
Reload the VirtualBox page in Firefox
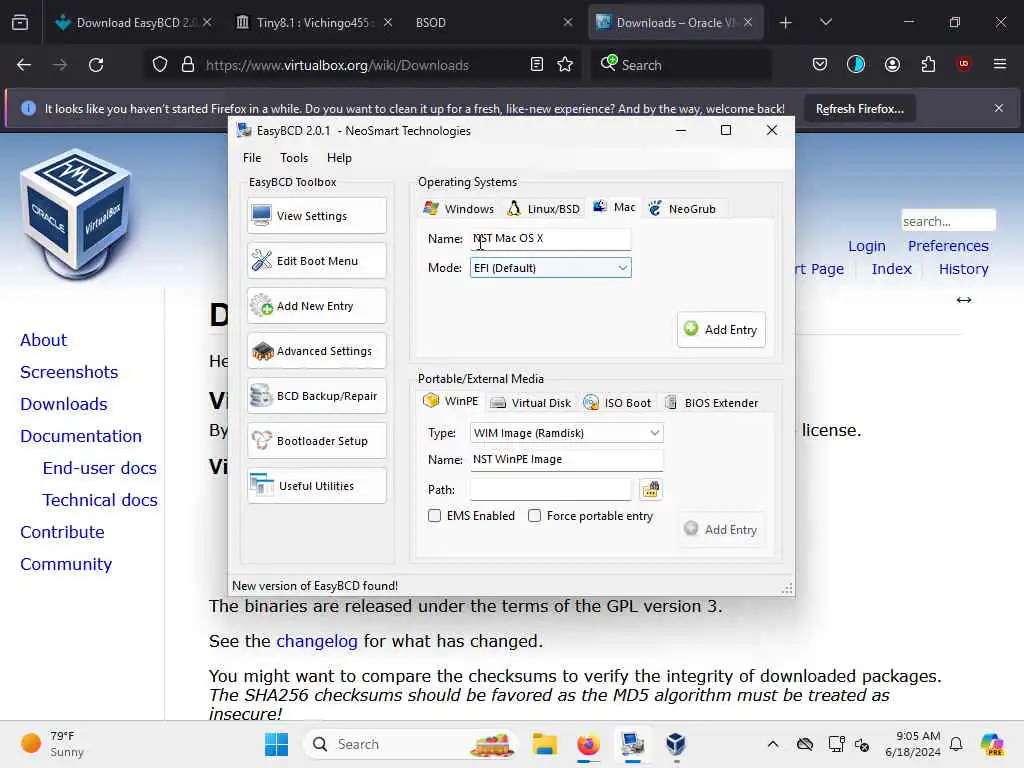pyautogui.click(x=96, y=65)
